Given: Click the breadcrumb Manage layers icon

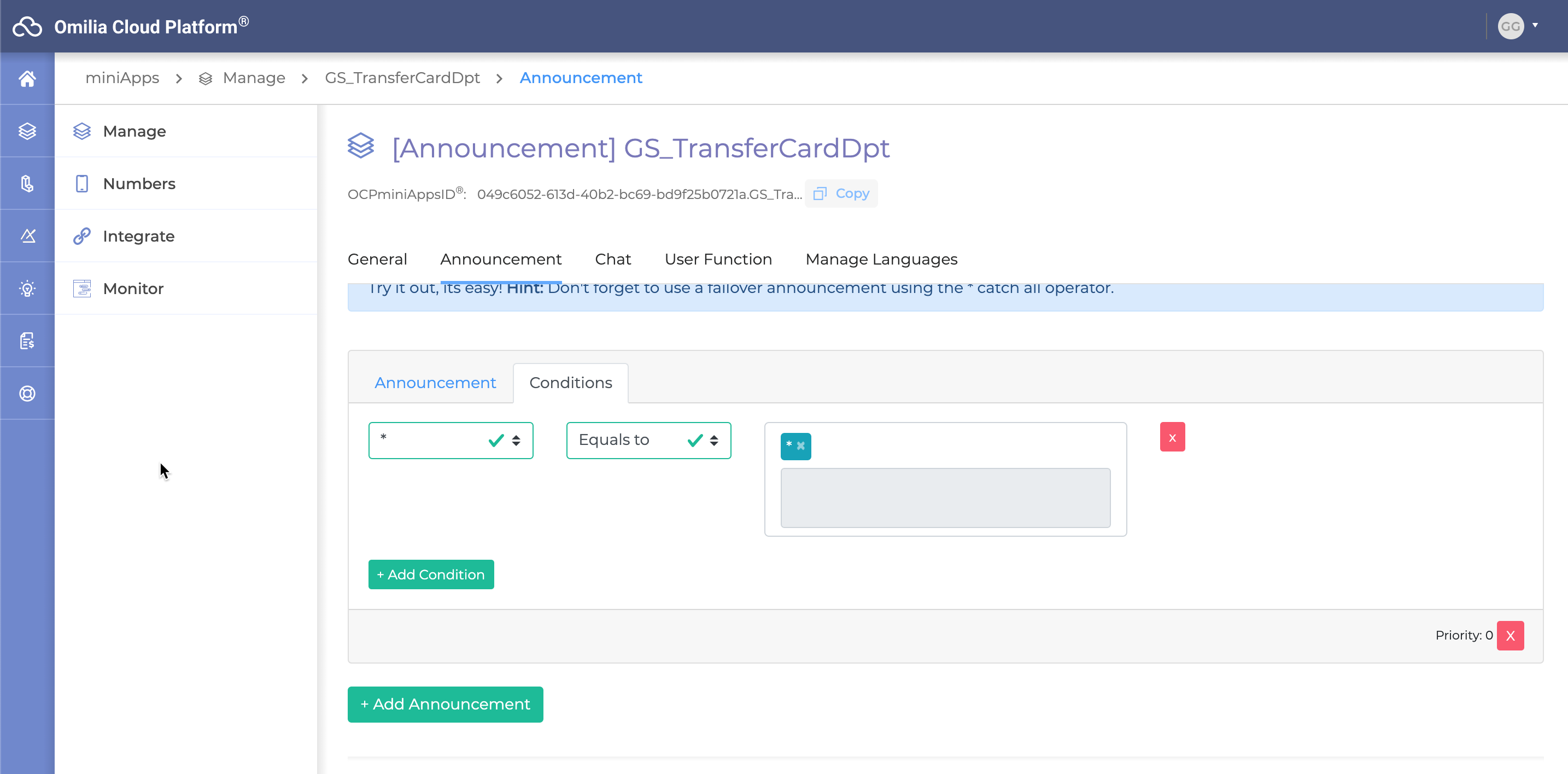Looking at the screenshot, I should coord(205,79).
